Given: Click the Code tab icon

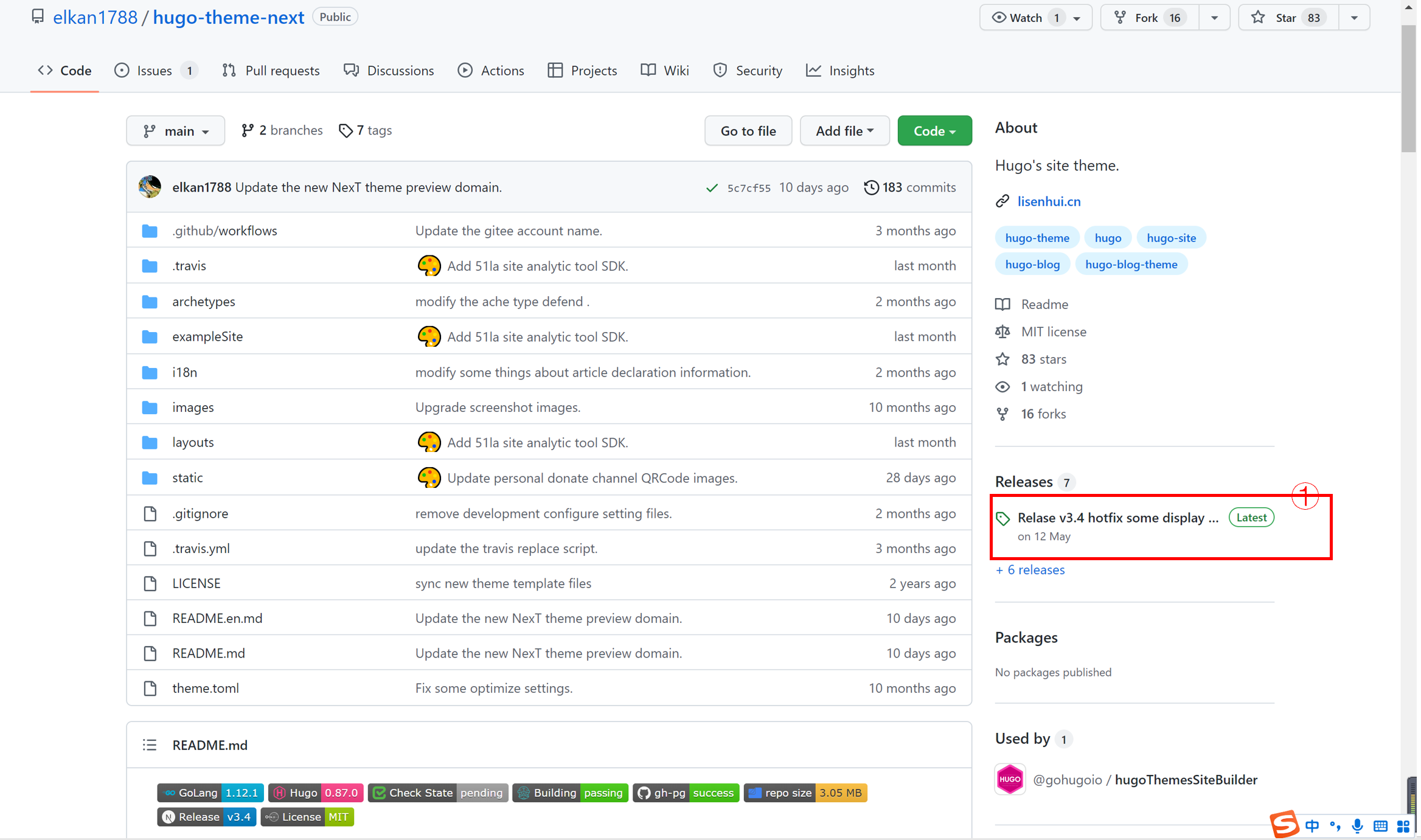Looking at the screenshot, I should [45, 70].
